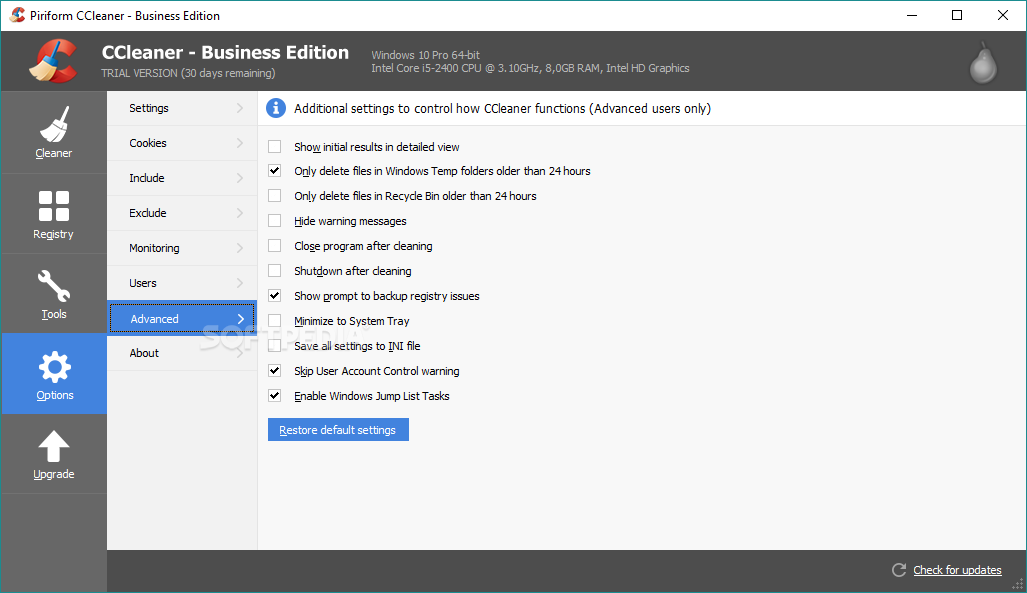The height and width of the screenshot is (593, 1027).
Task: Expand the Include chevron arrow
Action: (240, 178)
